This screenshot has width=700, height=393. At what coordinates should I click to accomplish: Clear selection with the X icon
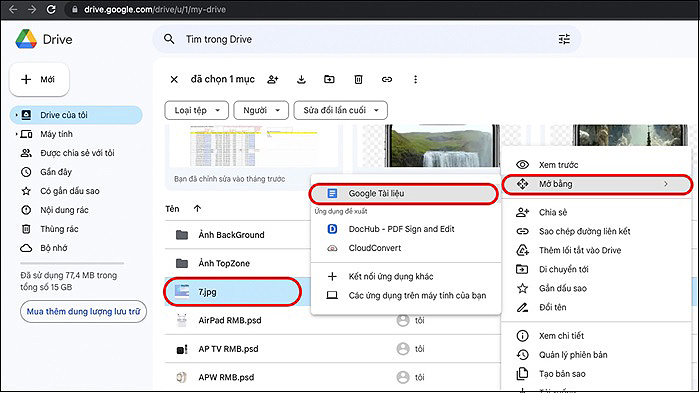point(174,79)
